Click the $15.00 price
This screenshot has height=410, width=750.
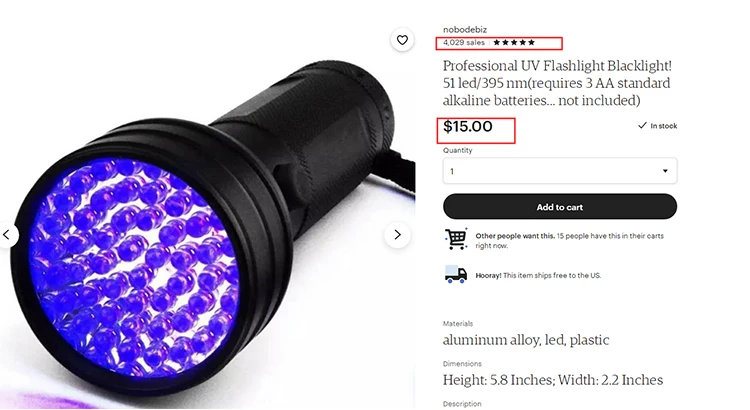[x=468, y=126]
